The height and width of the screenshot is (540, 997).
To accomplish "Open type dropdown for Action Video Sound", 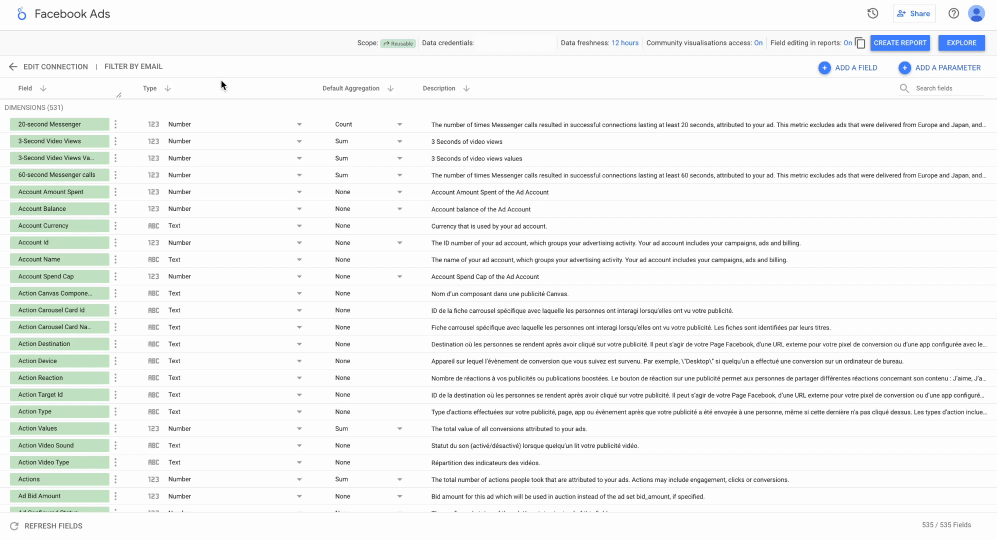I will pyautogui.click(x=299, y=445).
